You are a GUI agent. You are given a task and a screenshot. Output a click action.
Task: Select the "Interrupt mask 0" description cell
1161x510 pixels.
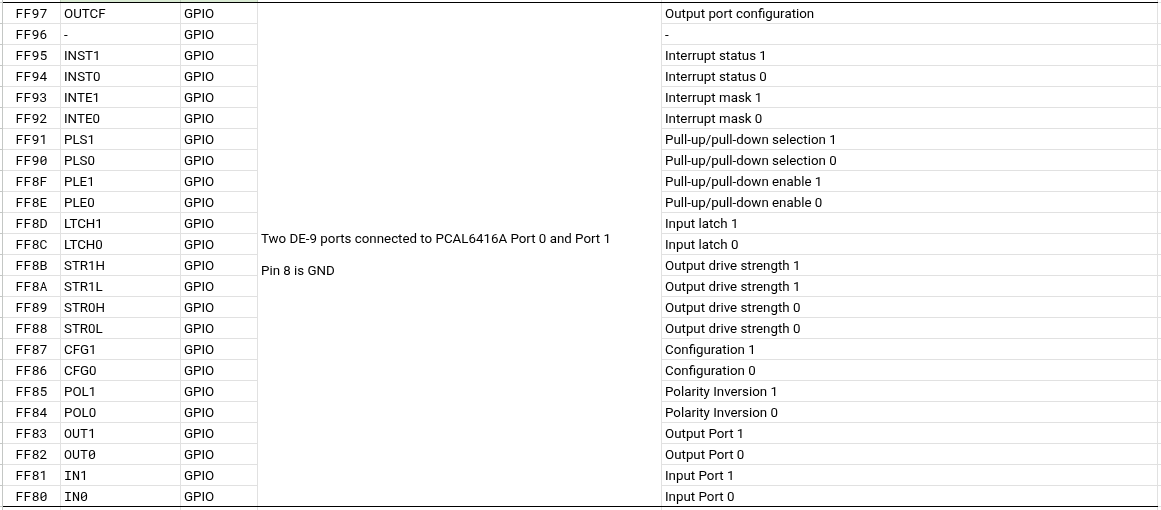click(713, 119)
